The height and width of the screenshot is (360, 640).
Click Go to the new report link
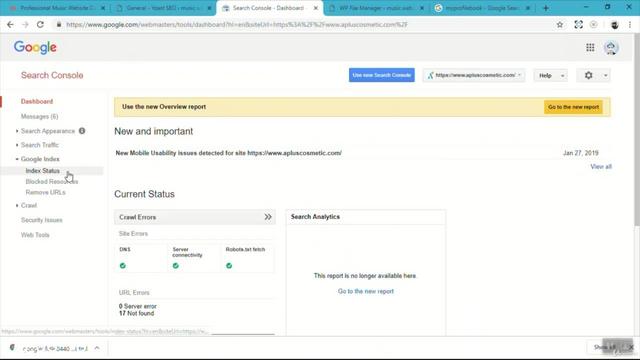pos(366,291)
